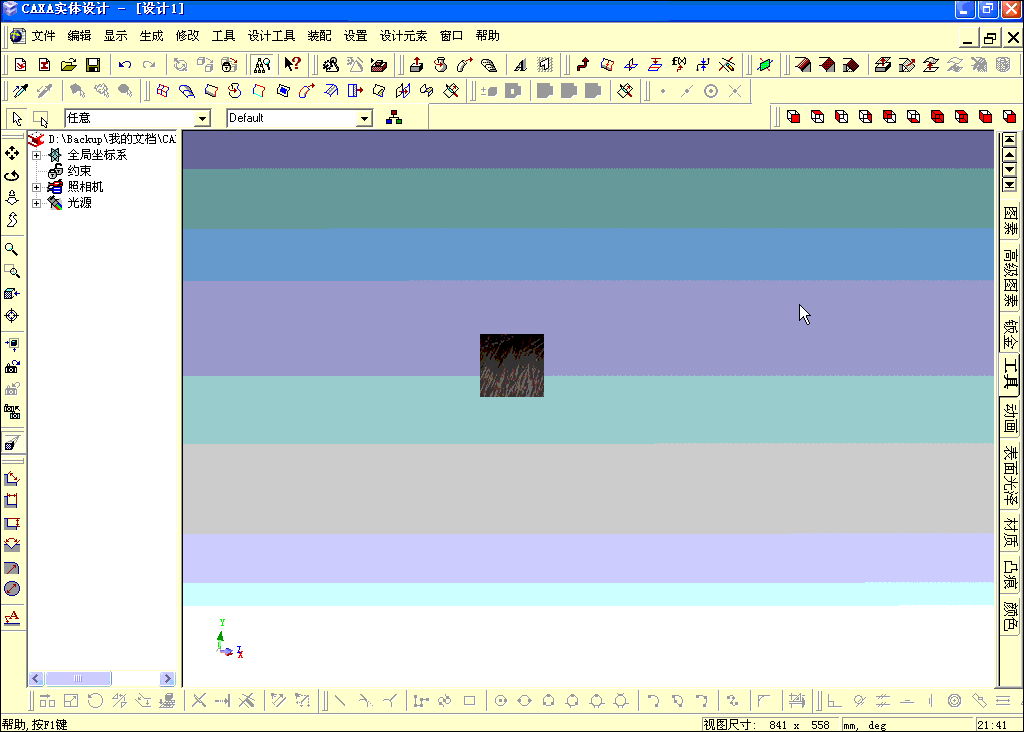Click the dimension text A icon on the left toolbar
The image size is (1024, 732).
[x=12, y=617]
